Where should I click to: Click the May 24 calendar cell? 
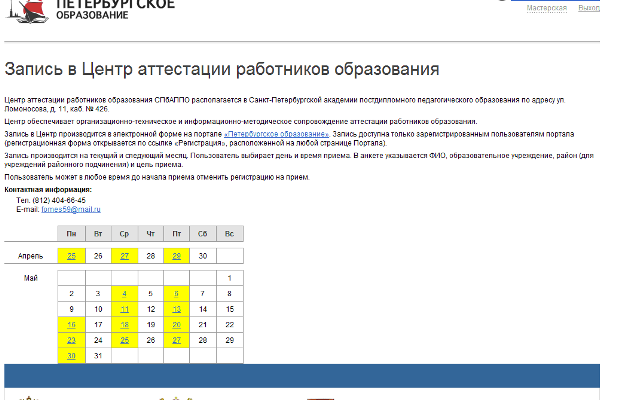pyautogui.click(x=98, y=340)
